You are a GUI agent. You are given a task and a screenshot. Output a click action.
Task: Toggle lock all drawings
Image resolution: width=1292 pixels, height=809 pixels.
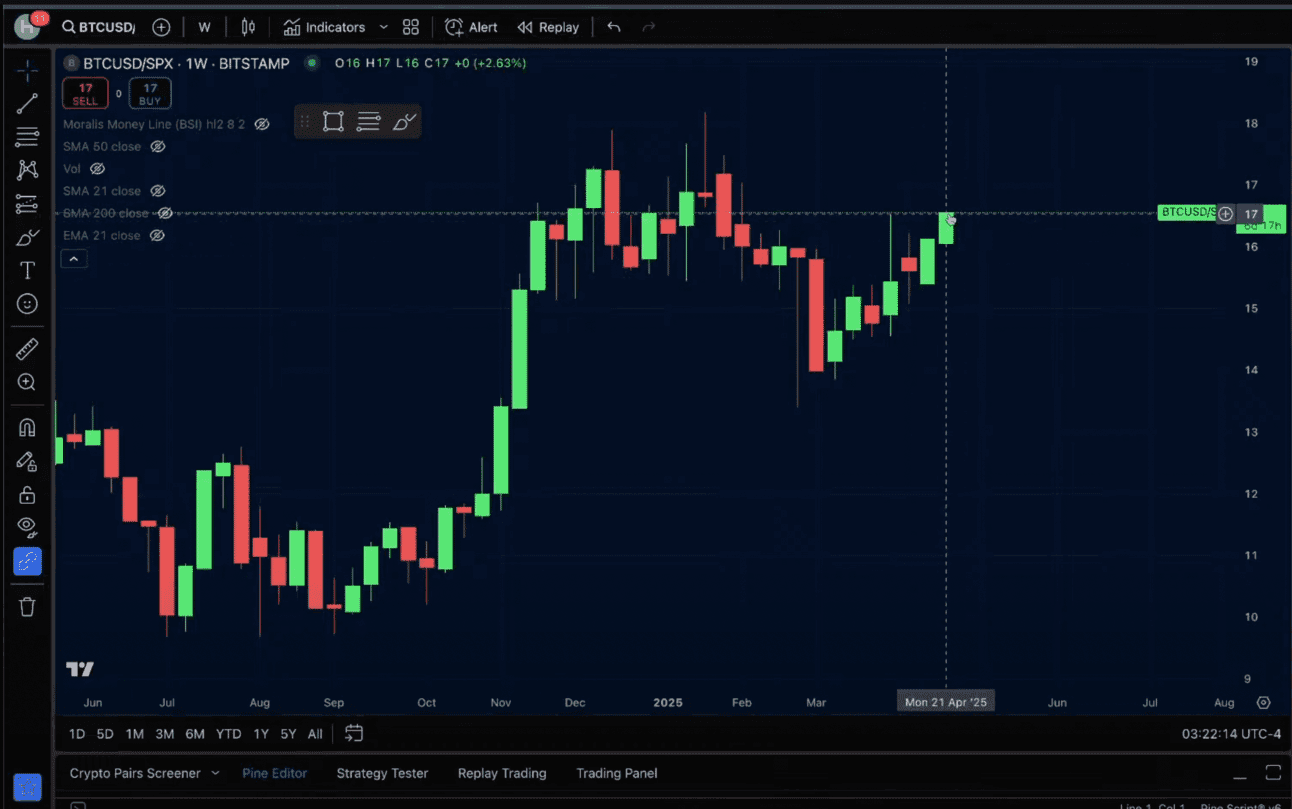[27, 495]
